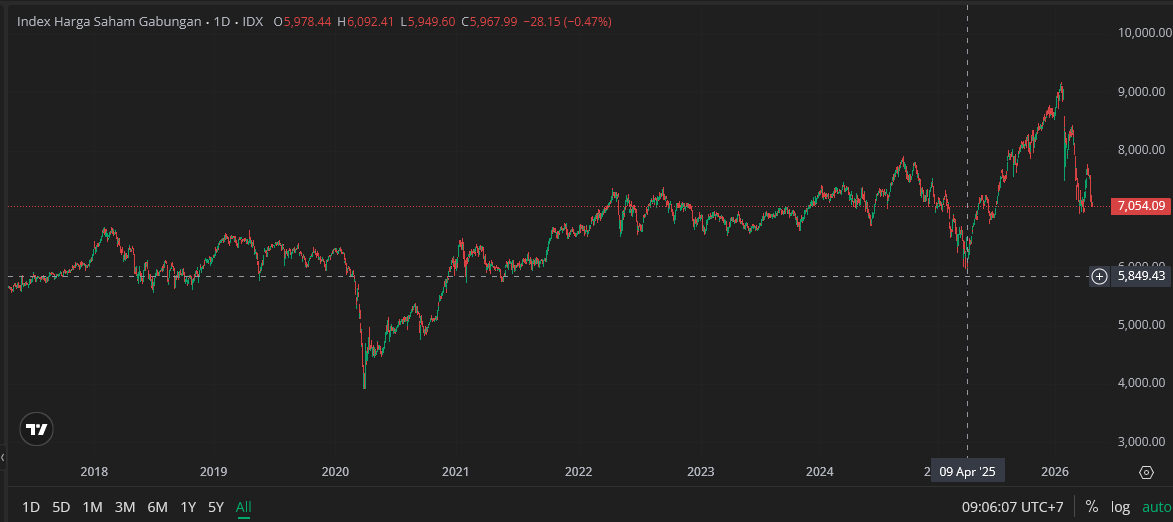Image resolution: width=1173 pixels, height=522 pixels.
Task: Select the 3M time range
Action: 125,507
